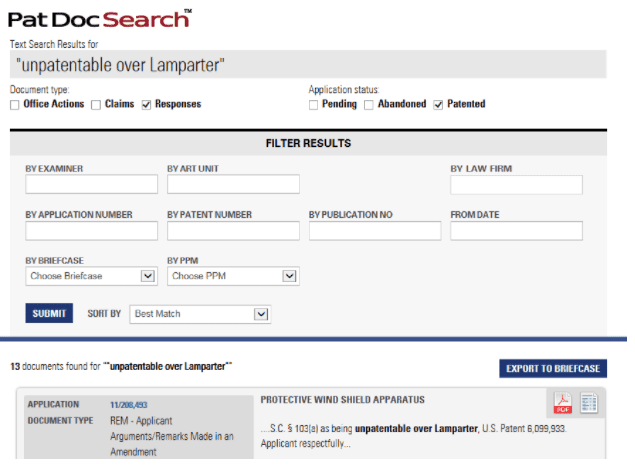
Task: Open the document text icon beside PDF
Action: [588, 403]
